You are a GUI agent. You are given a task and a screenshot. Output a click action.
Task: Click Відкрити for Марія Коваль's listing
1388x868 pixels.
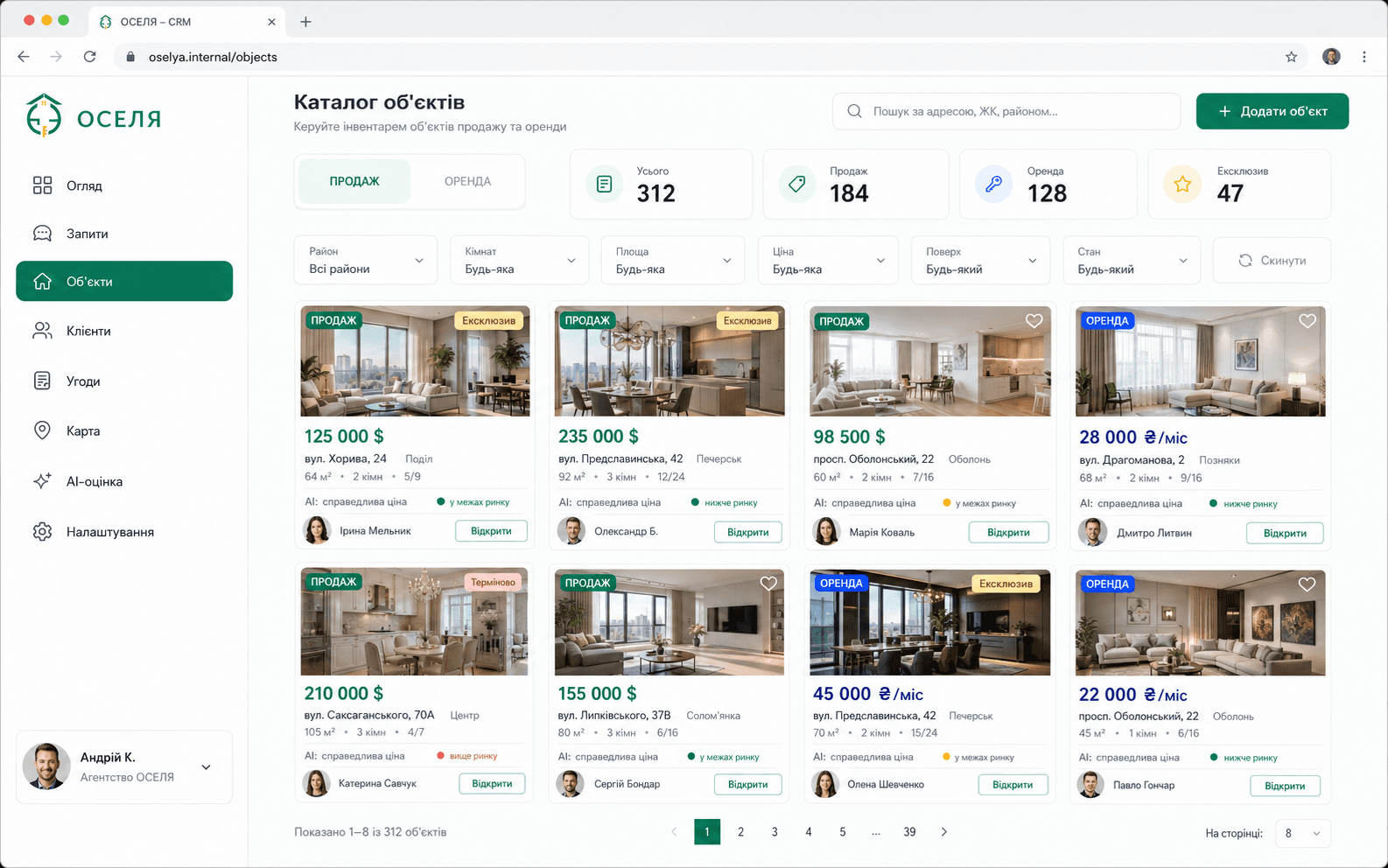coord(1008,532)
